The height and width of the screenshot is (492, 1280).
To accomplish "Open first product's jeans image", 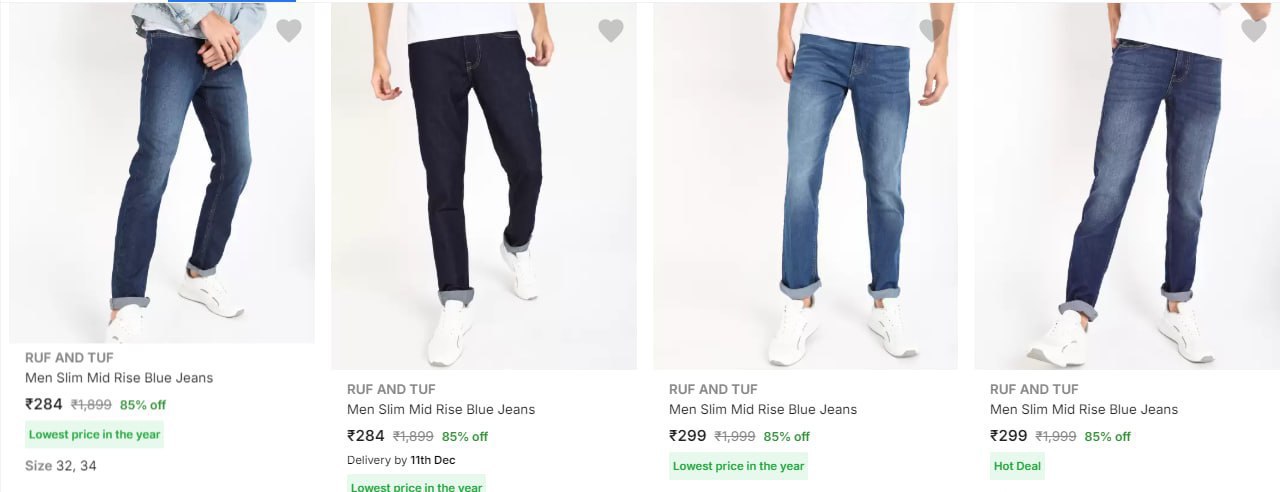I will [162, 175].
